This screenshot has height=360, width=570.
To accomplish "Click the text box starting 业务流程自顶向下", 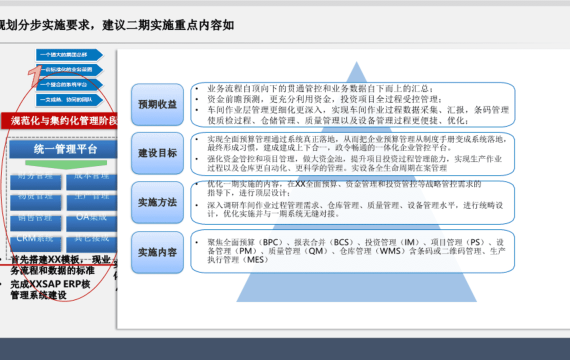I will click(353, 105).
